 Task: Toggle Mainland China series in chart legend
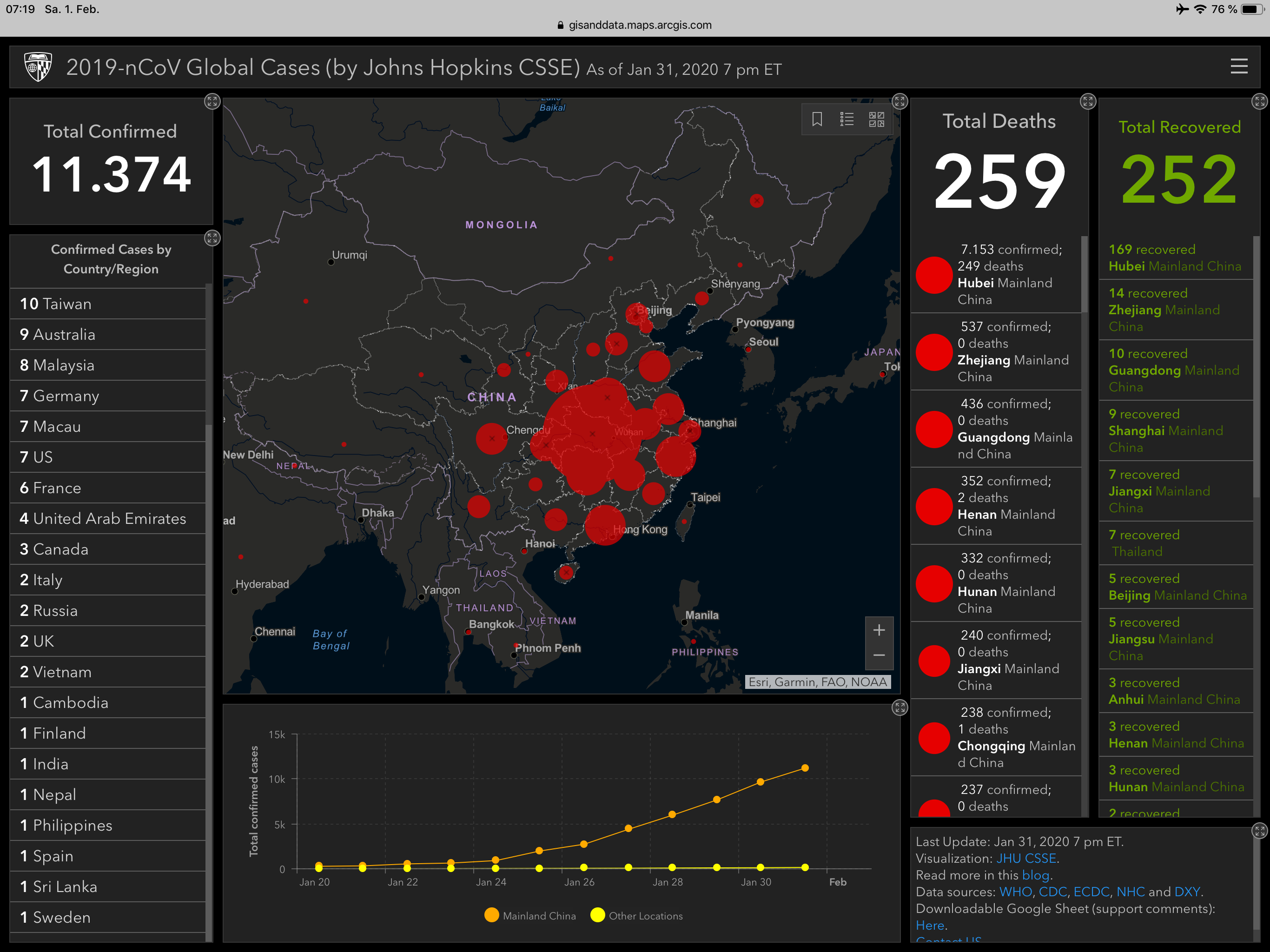coord(530,916)
